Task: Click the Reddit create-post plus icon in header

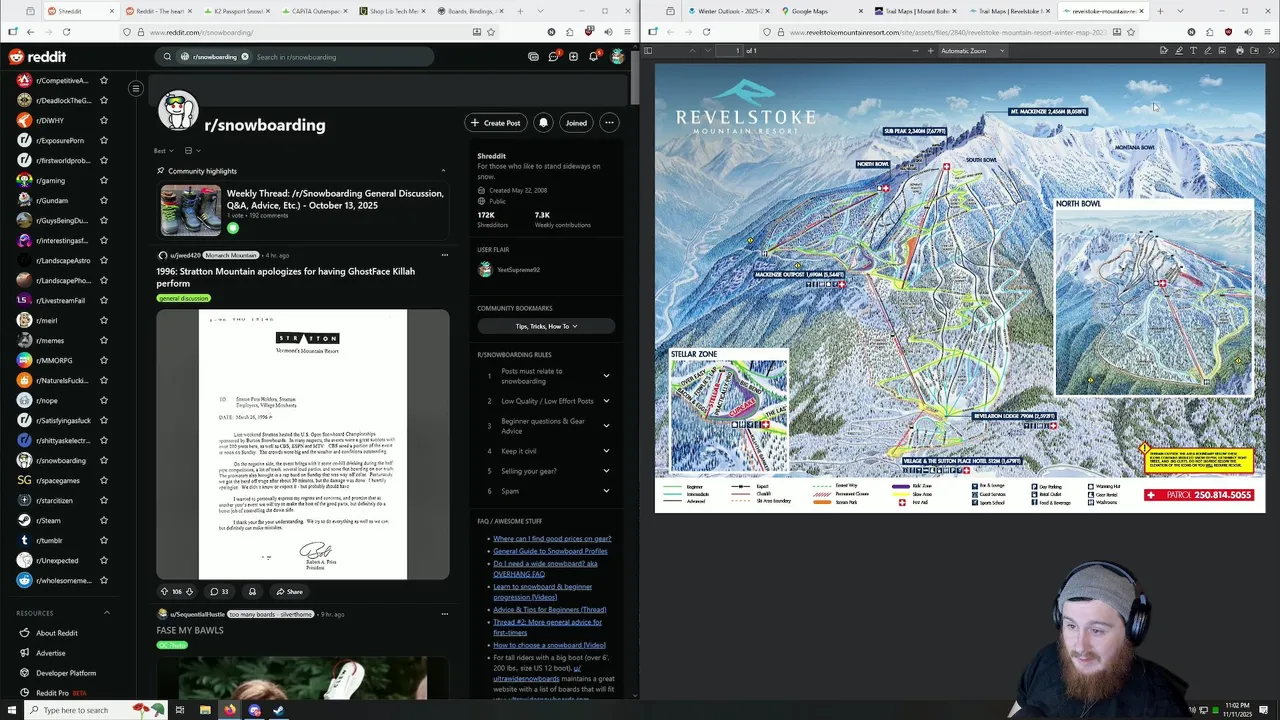Action: click(x=573, y=57)
